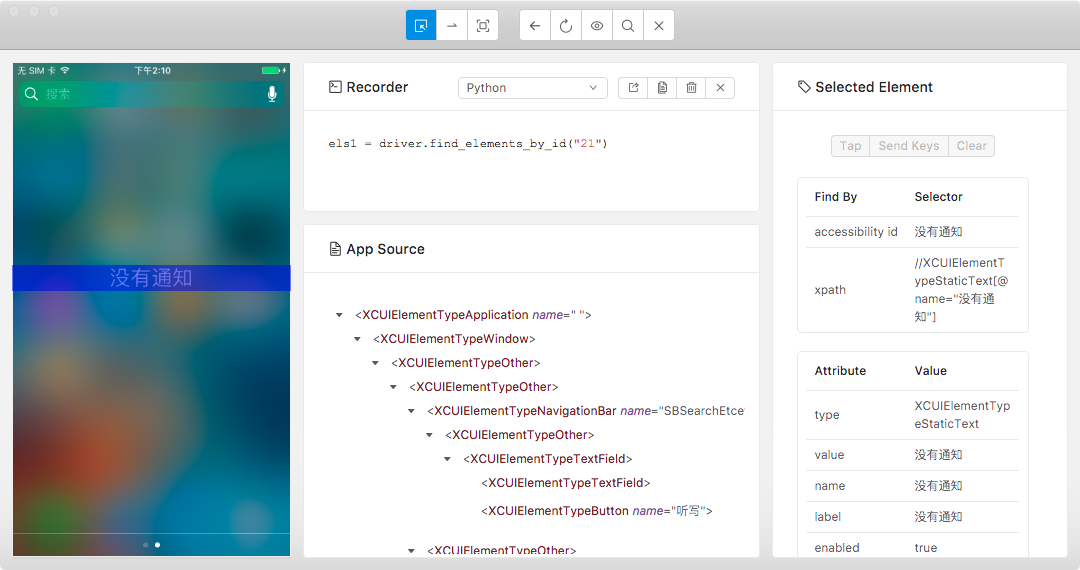The image size is (1080, 570).
Task: Tap the microphone icon in phone search bar
Action: pos(272,94)
